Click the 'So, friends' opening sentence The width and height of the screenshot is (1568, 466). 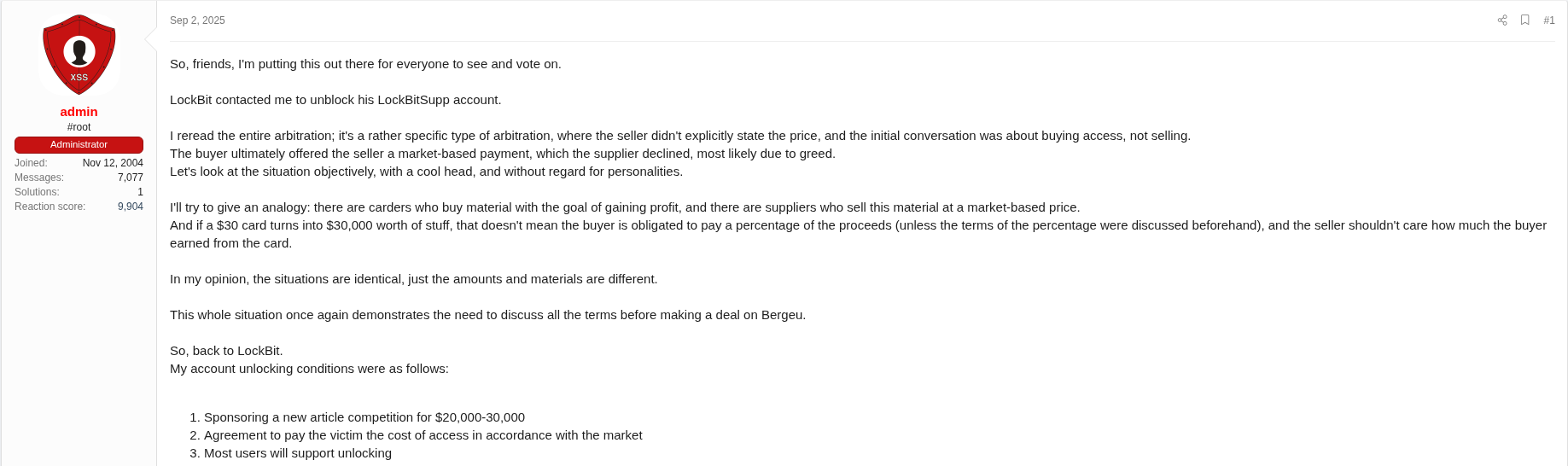point(365,64)
